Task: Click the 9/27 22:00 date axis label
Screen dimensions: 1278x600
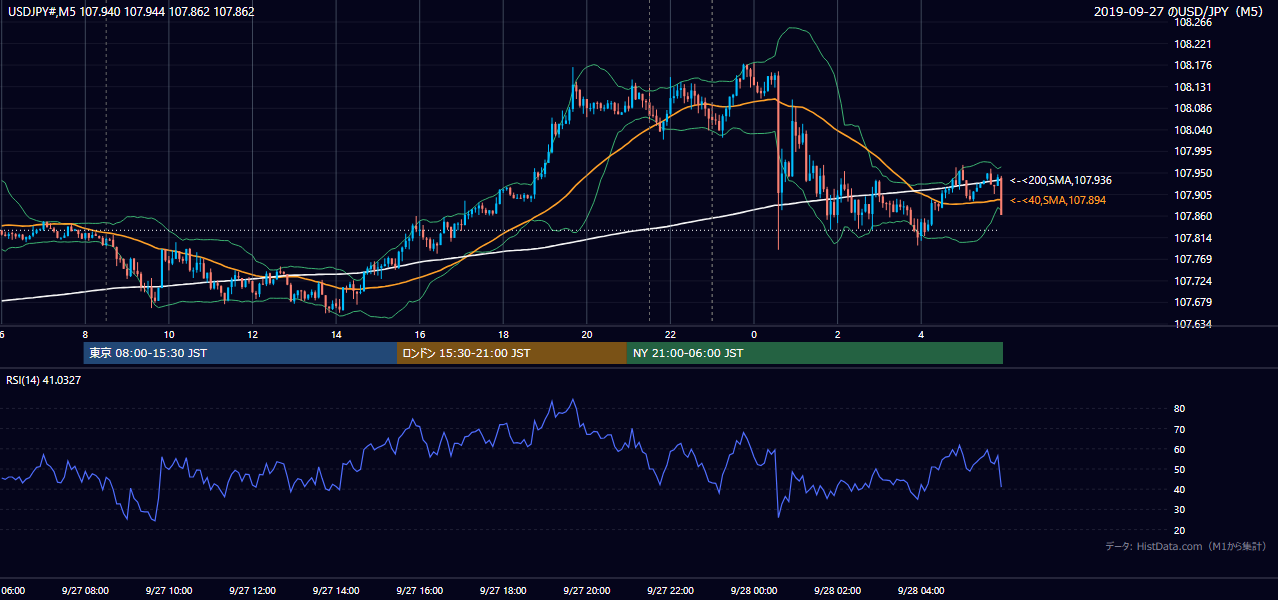Action: click(670, 591)
